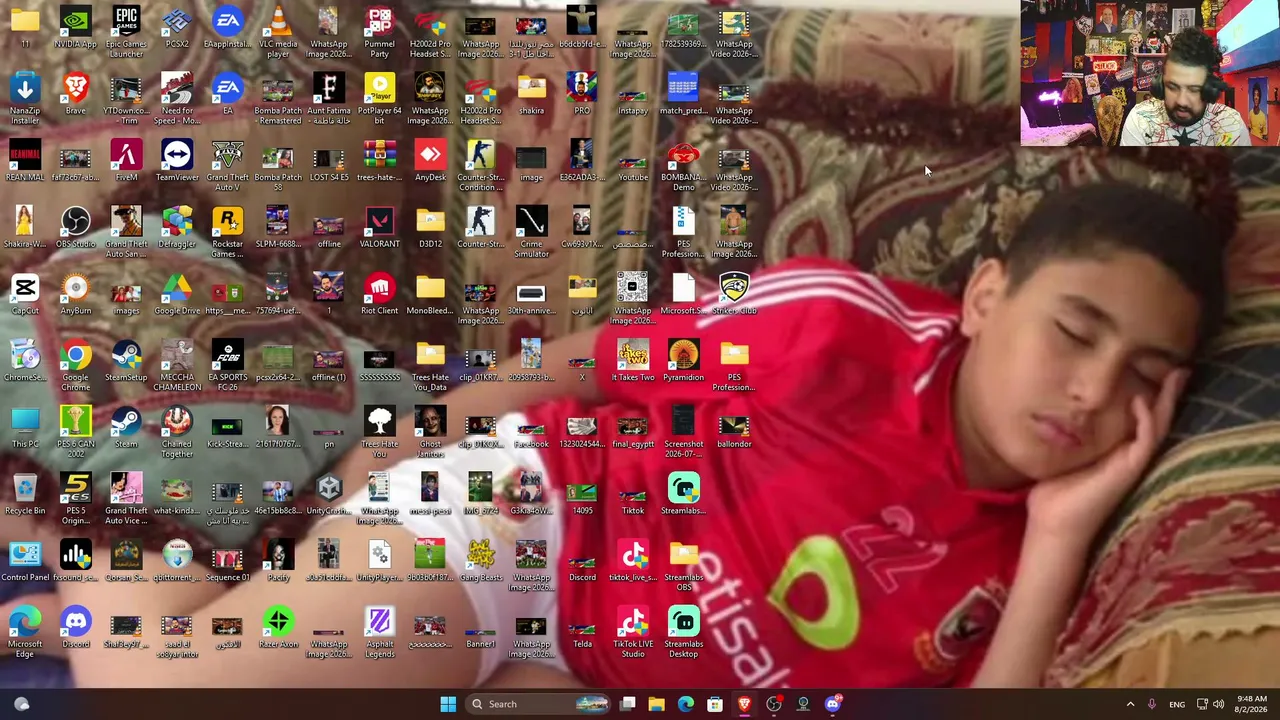Select the Asphalt Legends desktop shortcut

[379, 633]
